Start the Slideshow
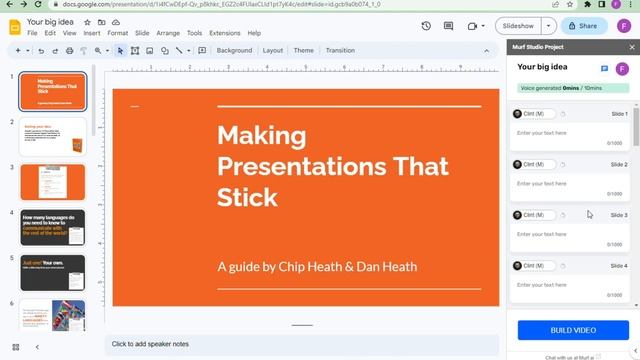The width and height of the screenshot is (640, 360). tap(518, 26)
